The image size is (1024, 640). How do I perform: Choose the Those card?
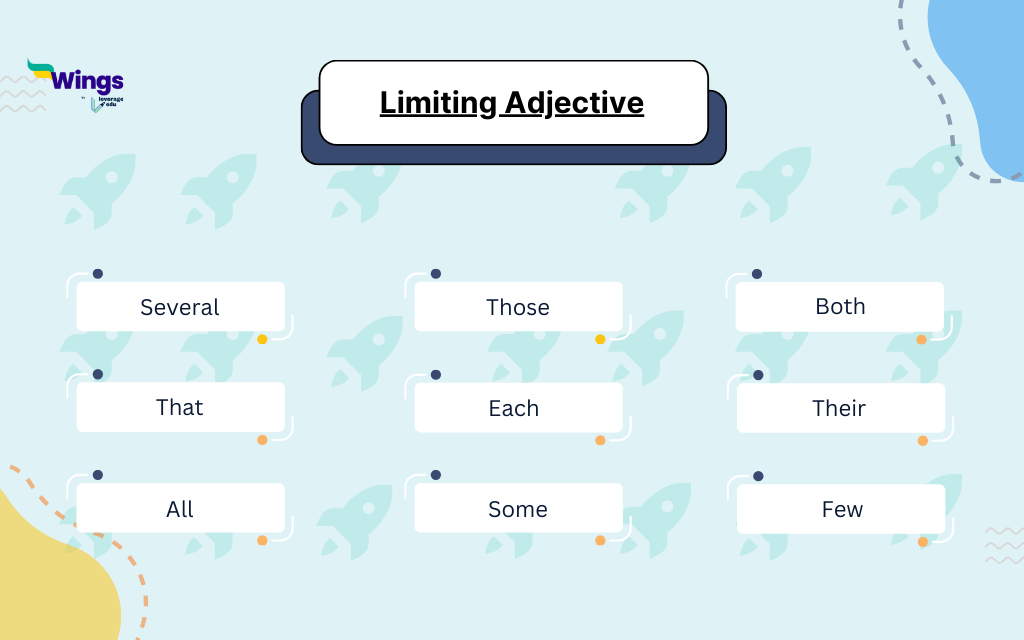[x=518, y=307]
